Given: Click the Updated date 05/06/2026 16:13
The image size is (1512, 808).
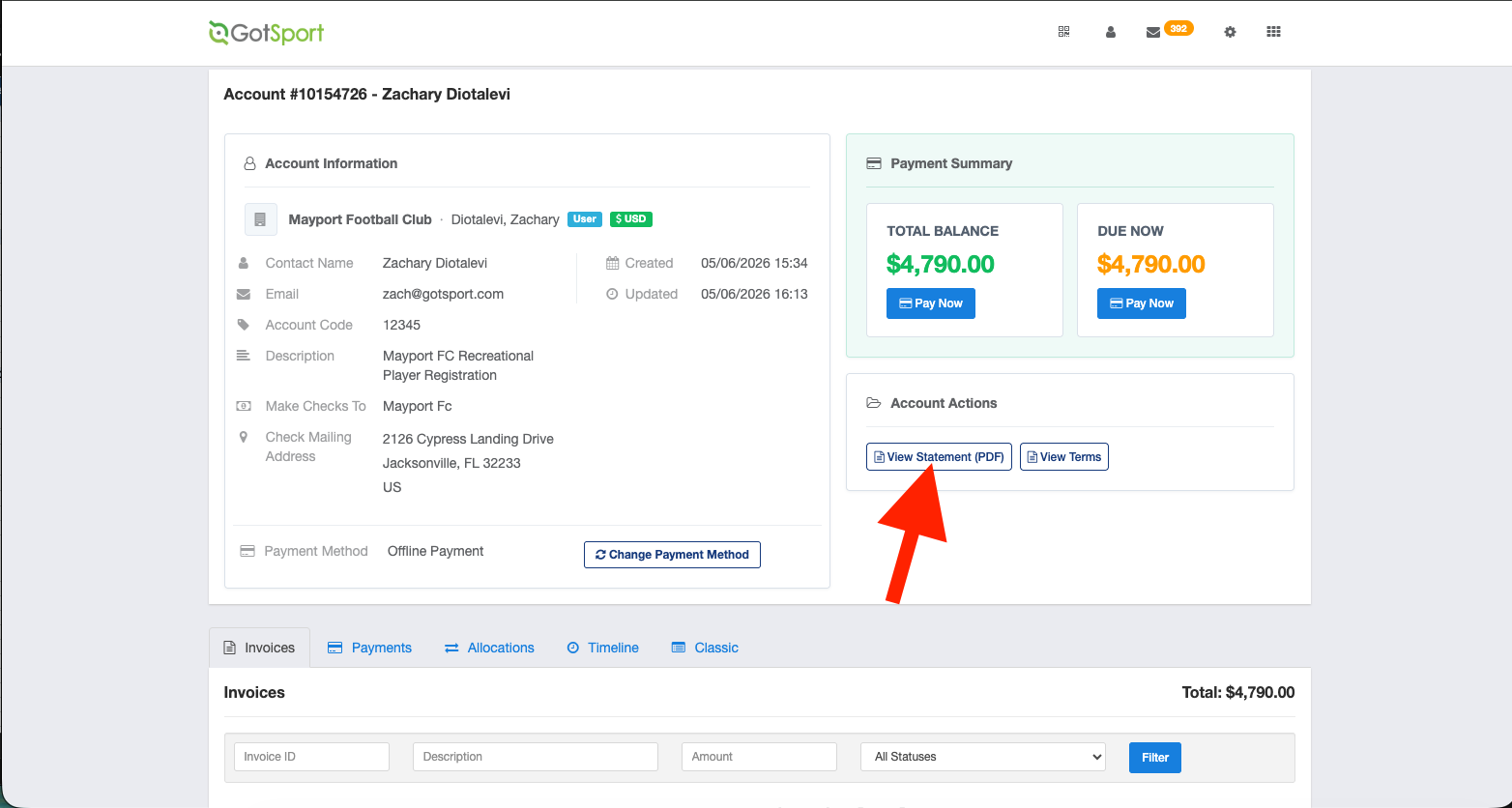Looking at the screenshot, I should tap(754, 294).
